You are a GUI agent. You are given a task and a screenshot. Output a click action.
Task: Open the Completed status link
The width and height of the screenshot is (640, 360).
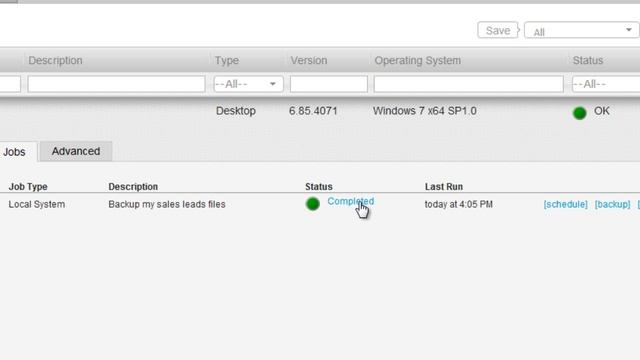(x=351, y=201)
